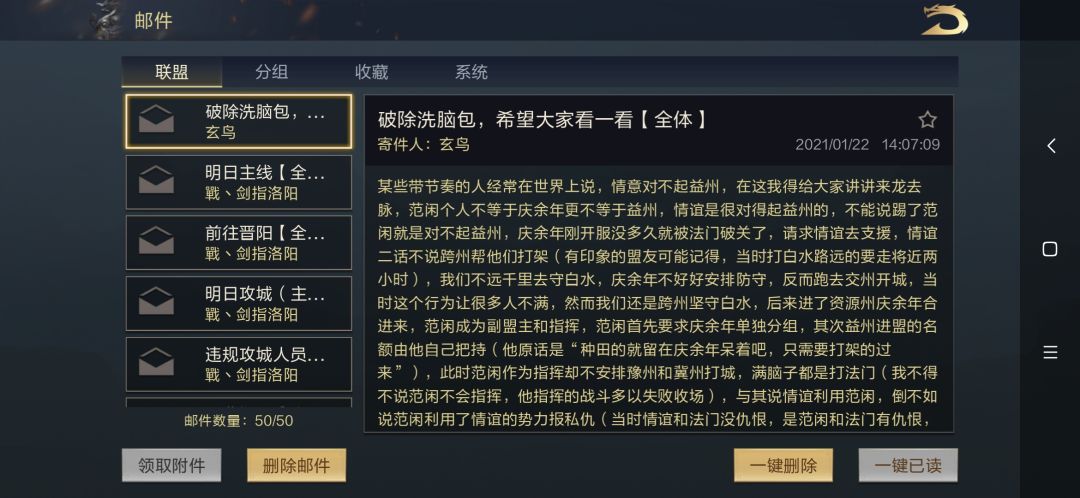The width and height of the screenshot is (1080, 498).
Task: Open the 收藏 tab
Action: (372, 72)
